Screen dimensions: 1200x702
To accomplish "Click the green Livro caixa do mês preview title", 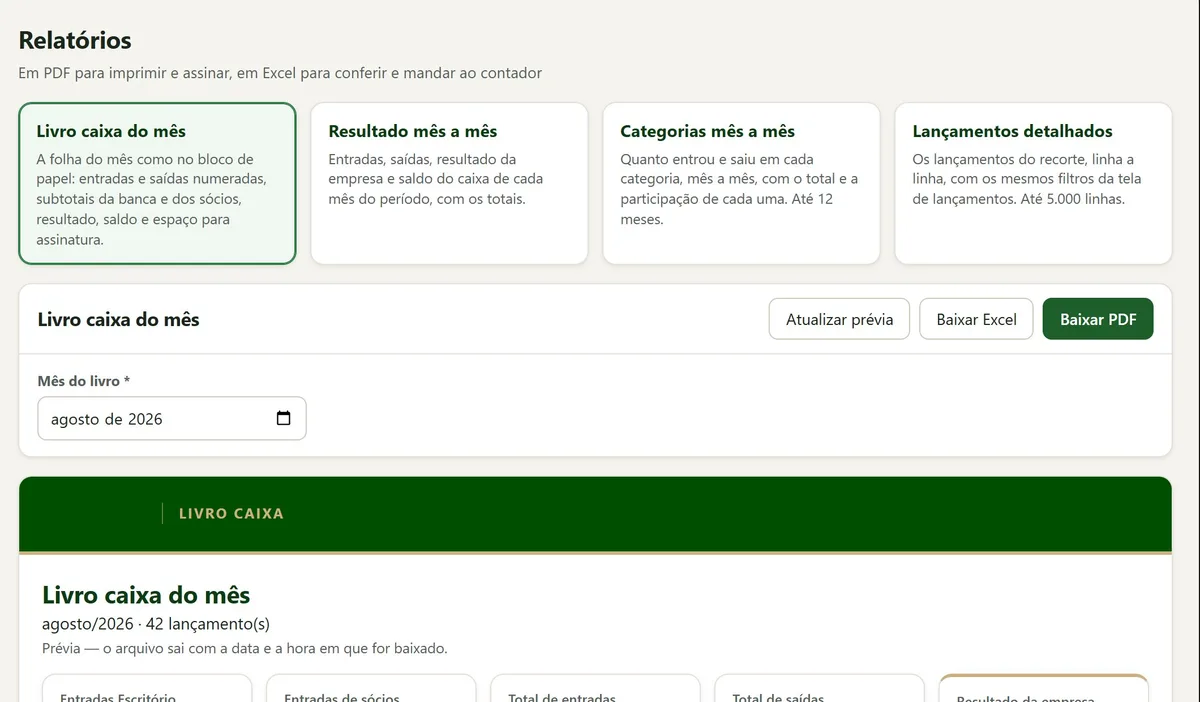I will point(146,595).
